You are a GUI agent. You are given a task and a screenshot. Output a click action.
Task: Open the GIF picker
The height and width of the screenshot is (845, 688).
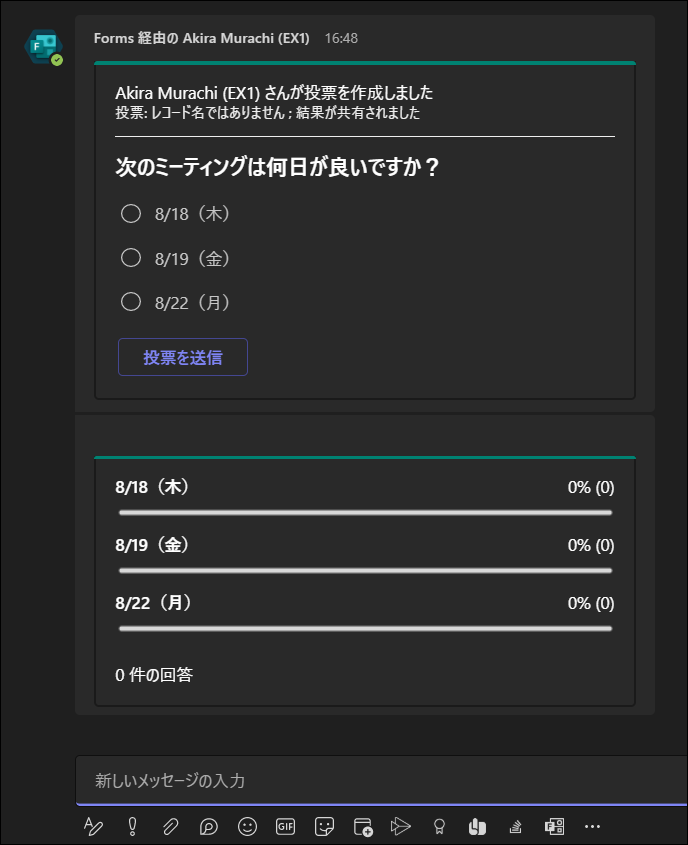point(286,826)
